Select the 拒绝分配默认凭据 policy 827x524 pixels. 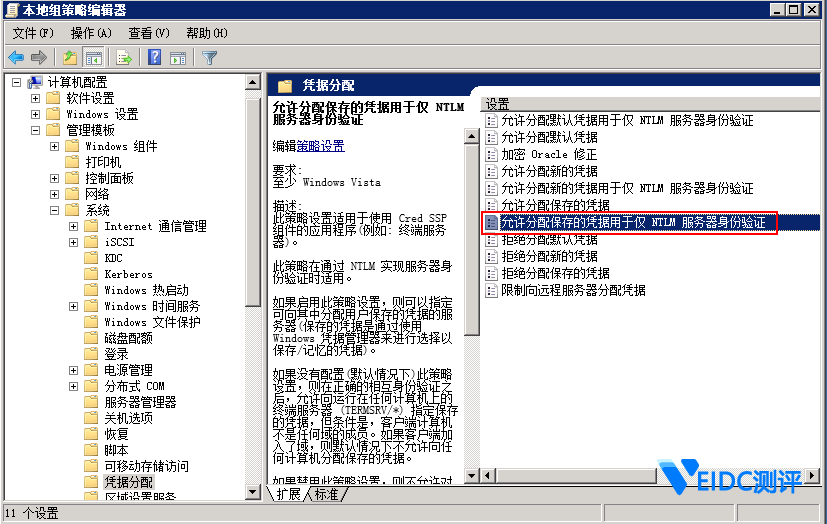click(x=549, y=239)
